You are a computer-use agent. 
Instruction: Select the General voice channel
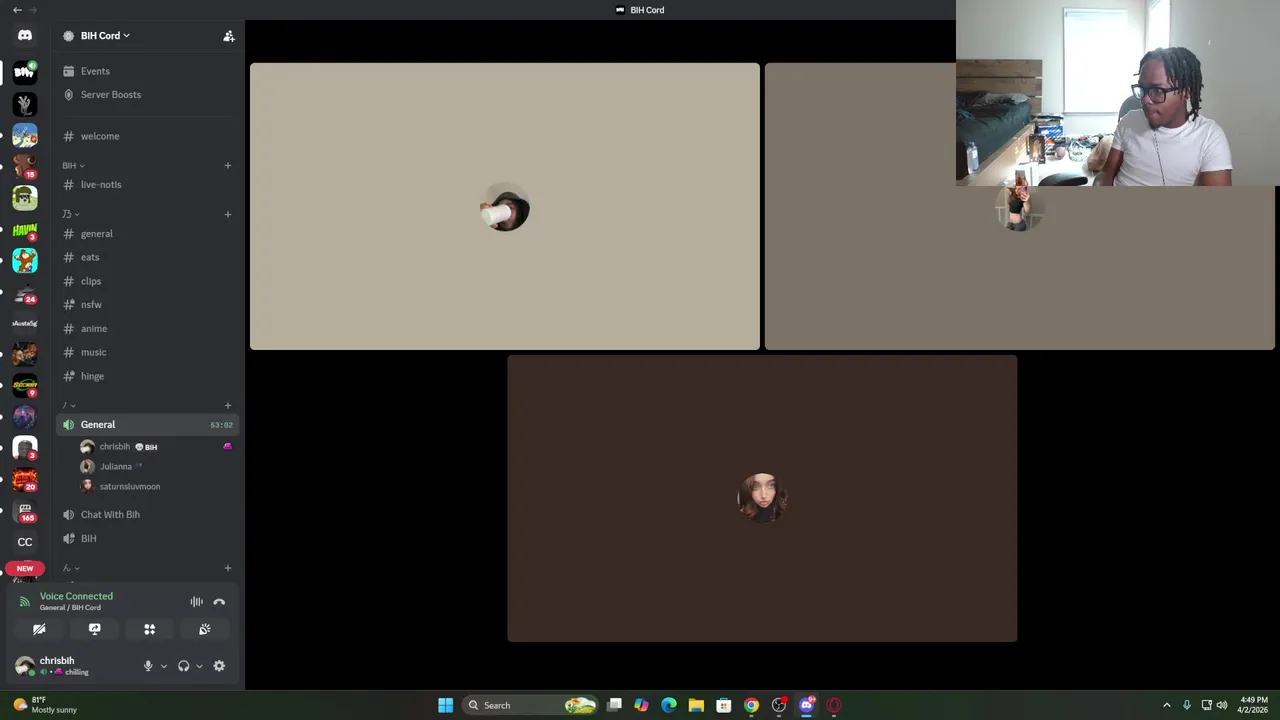click(x=147, y=425)
